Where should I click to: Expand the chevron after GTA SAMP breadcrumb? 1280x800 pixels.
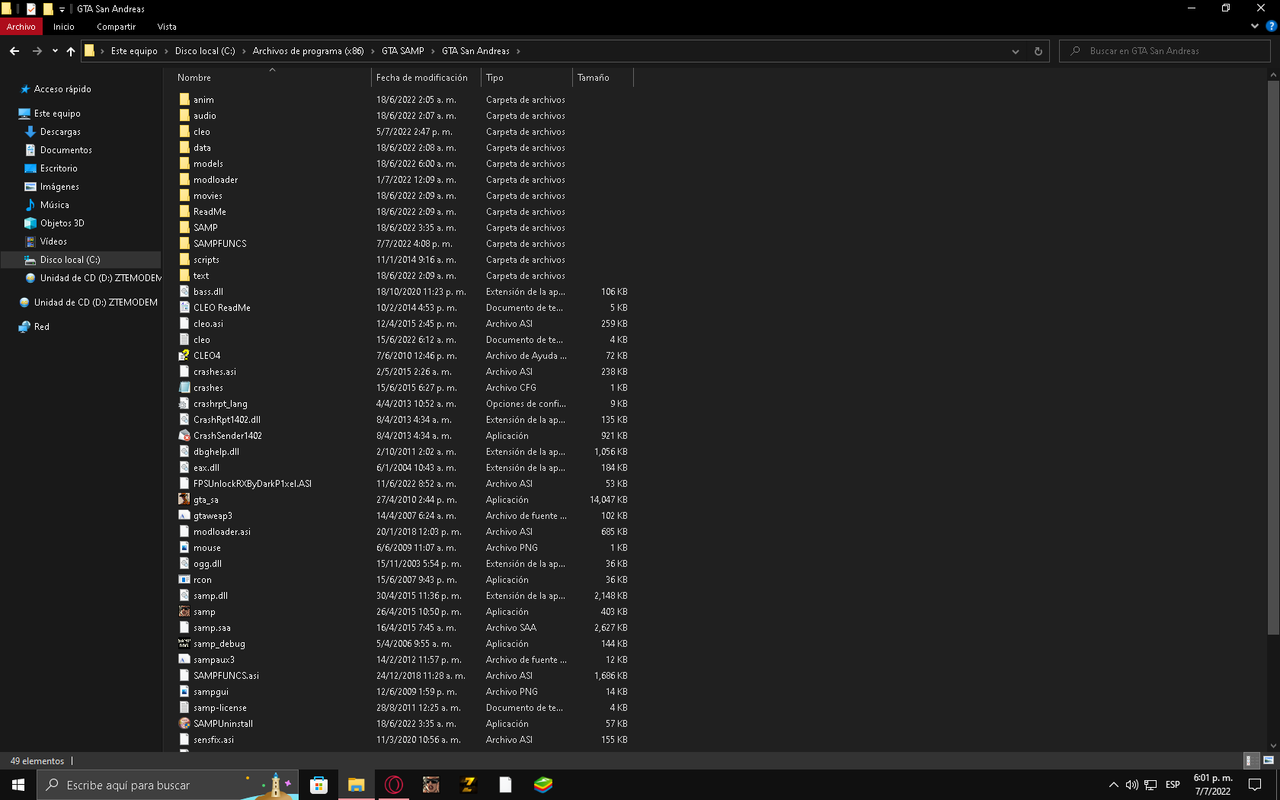(432, 51)
